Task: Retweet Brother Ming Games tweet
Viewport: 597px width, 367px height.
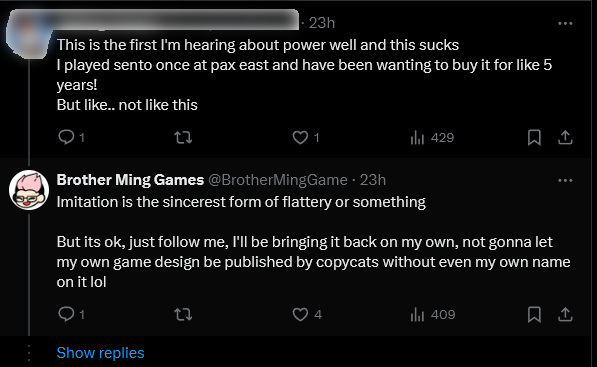Action: [183, 314]
